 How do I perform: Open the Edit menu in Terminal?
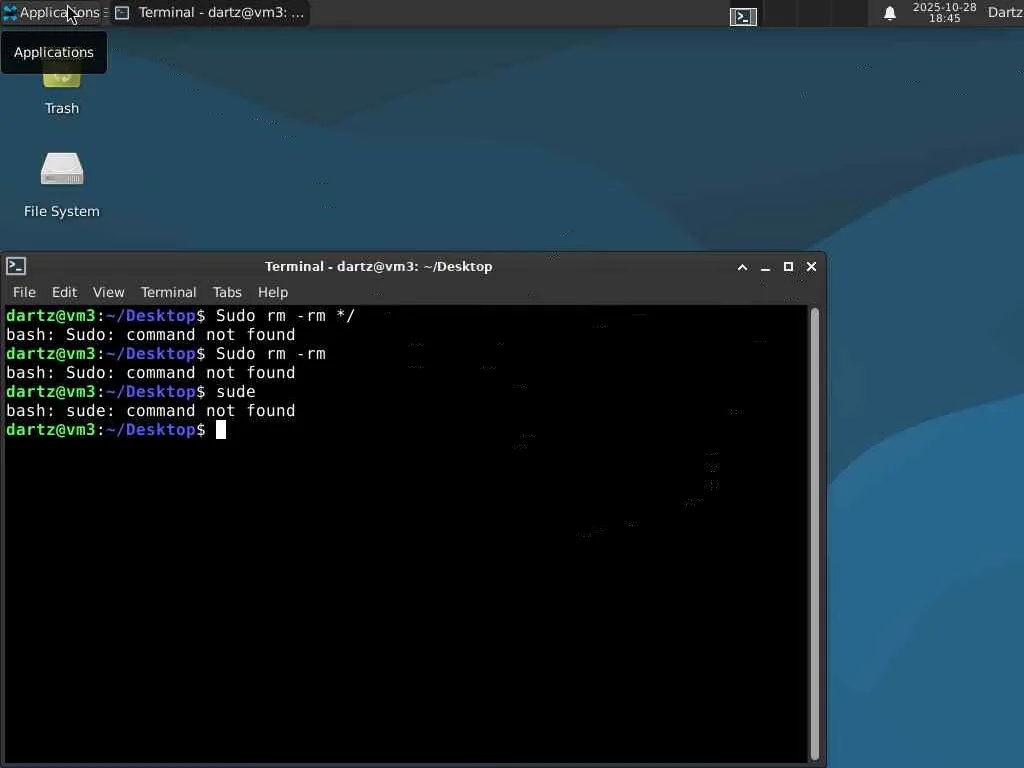point(65,292)
